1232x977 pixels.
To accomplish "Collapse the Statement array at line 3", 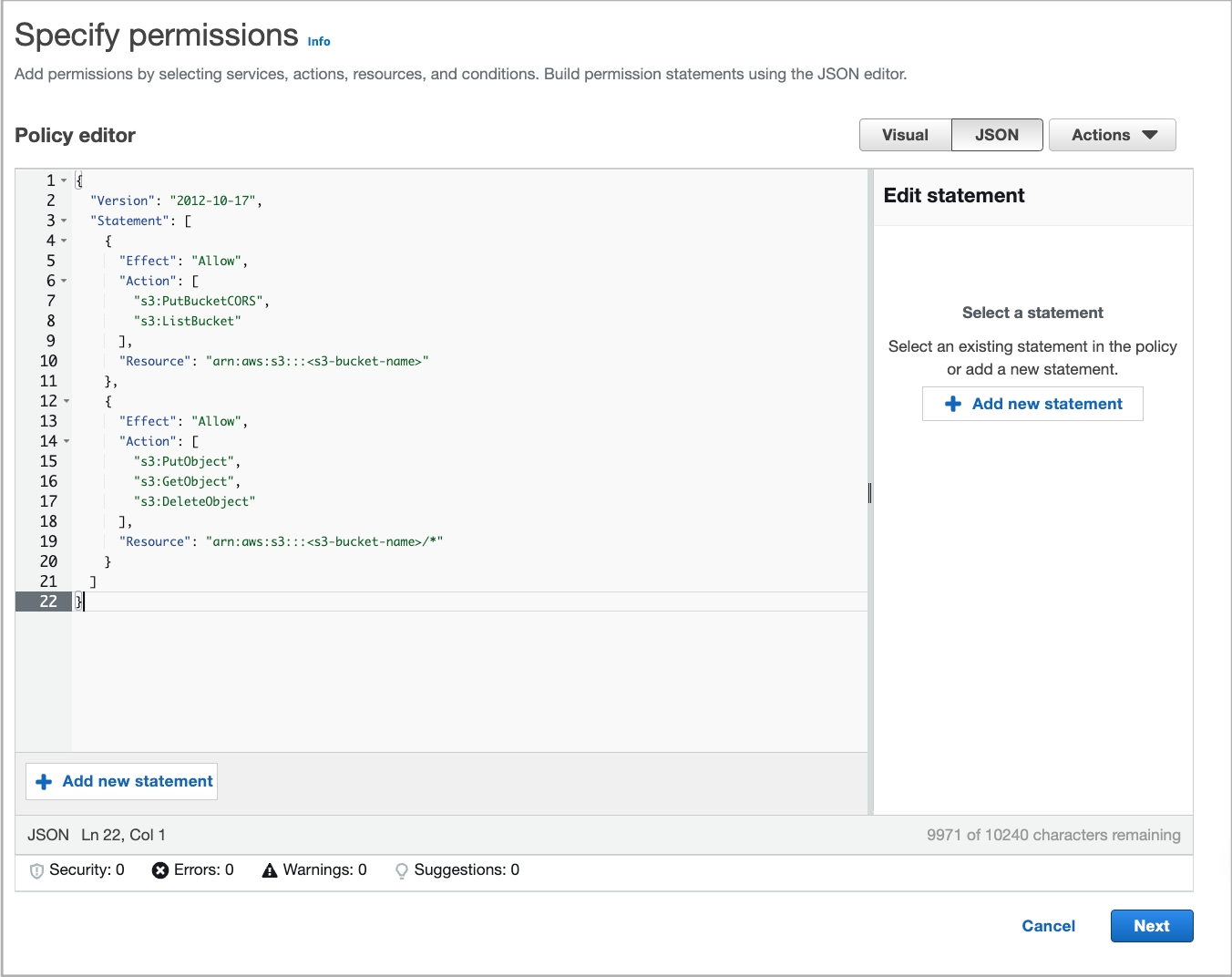I will 64,221.
